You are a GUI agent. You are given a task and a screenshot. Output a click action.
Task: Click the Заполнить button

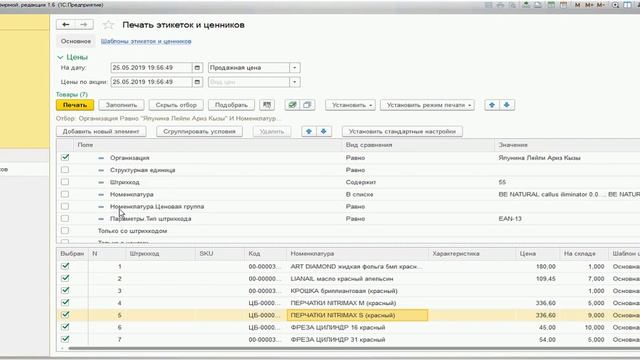point(121,105)
